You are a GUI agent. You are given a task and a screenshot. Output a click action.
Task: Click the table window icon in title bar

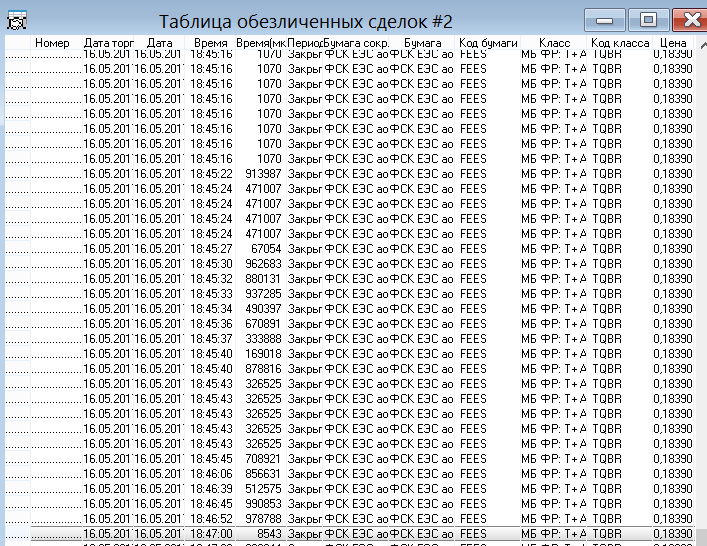(x=16, y=19)
